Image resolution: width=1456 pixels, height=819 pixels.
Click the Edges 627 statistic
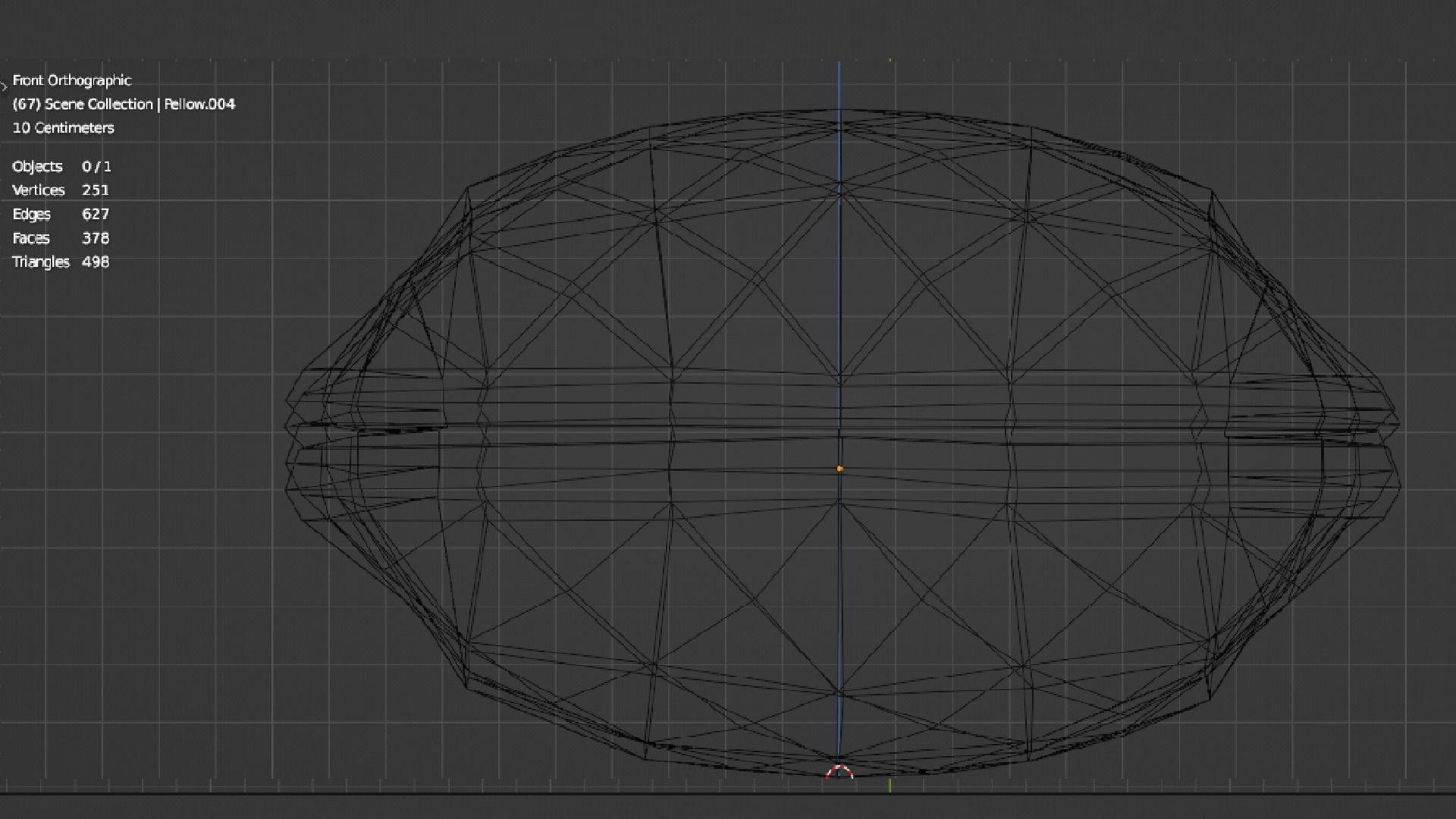pos(61,214)
